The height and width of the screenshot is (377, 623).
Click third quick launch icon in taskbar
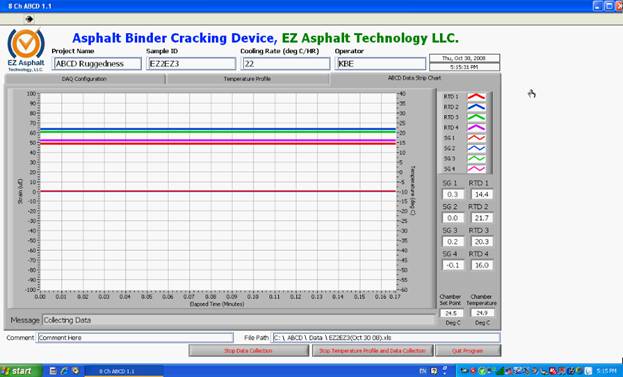(x=75, y=371)
